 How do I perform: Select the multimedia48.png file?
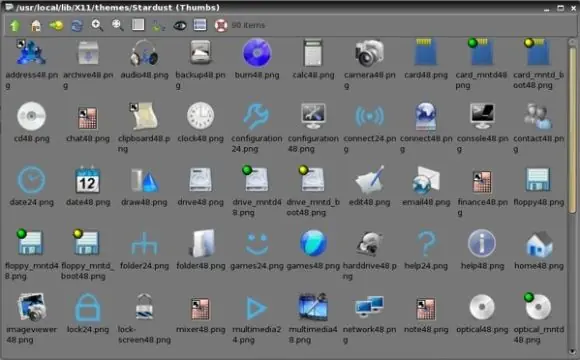313,307
